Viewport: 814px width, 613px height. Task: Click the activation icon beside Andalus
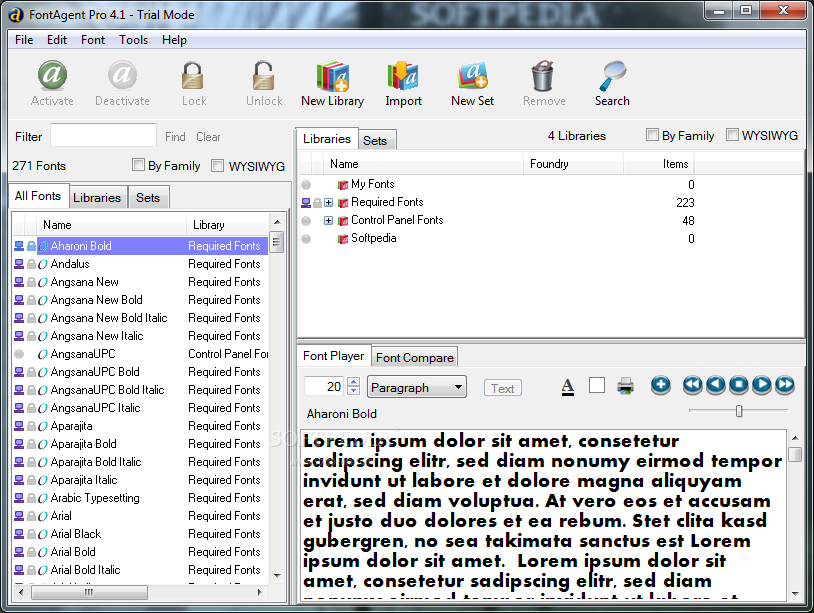(x=19, y=264)
